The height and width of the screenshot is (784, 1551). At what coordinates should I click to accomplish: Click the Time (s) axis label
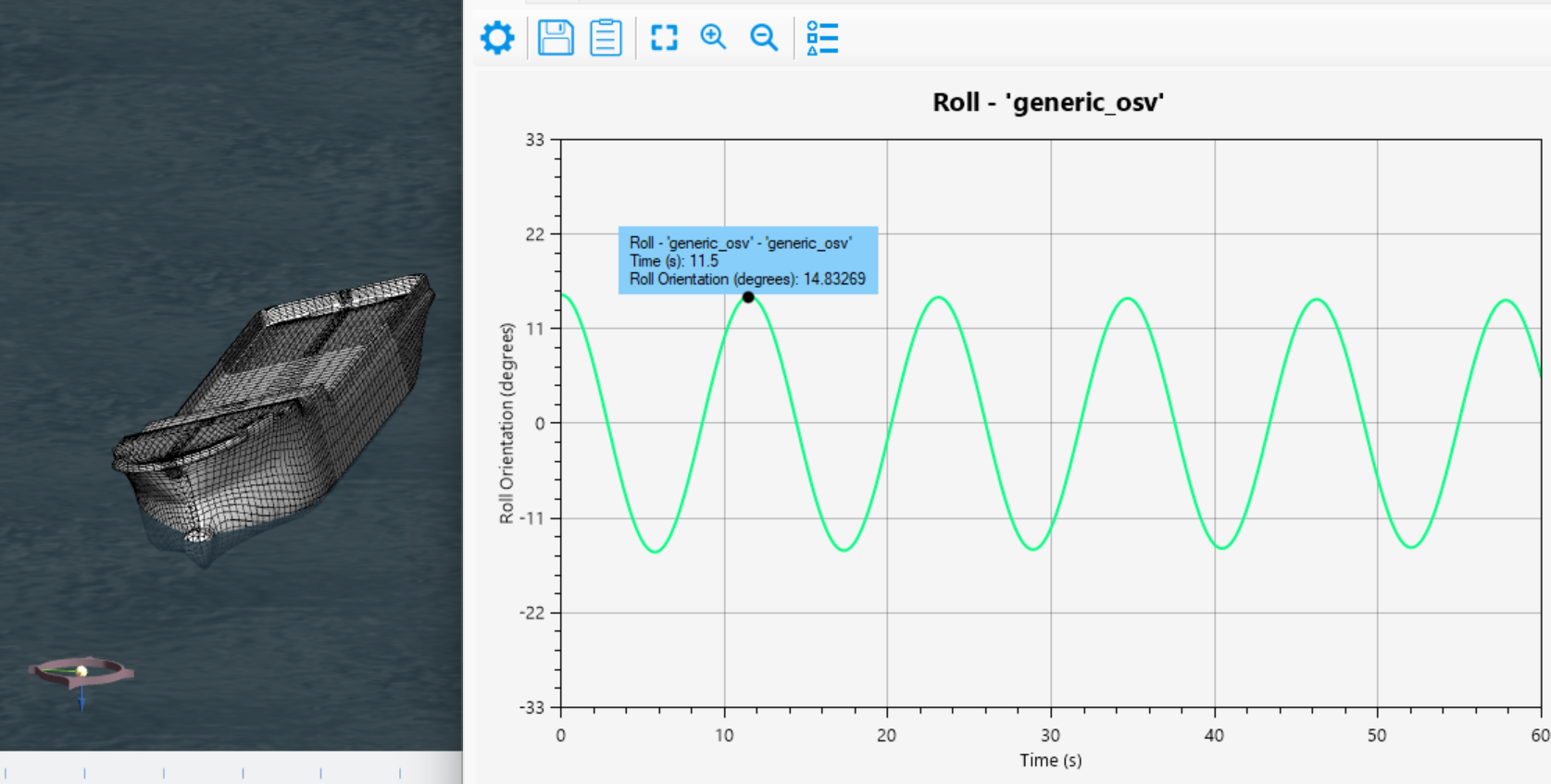[1050, 760]
